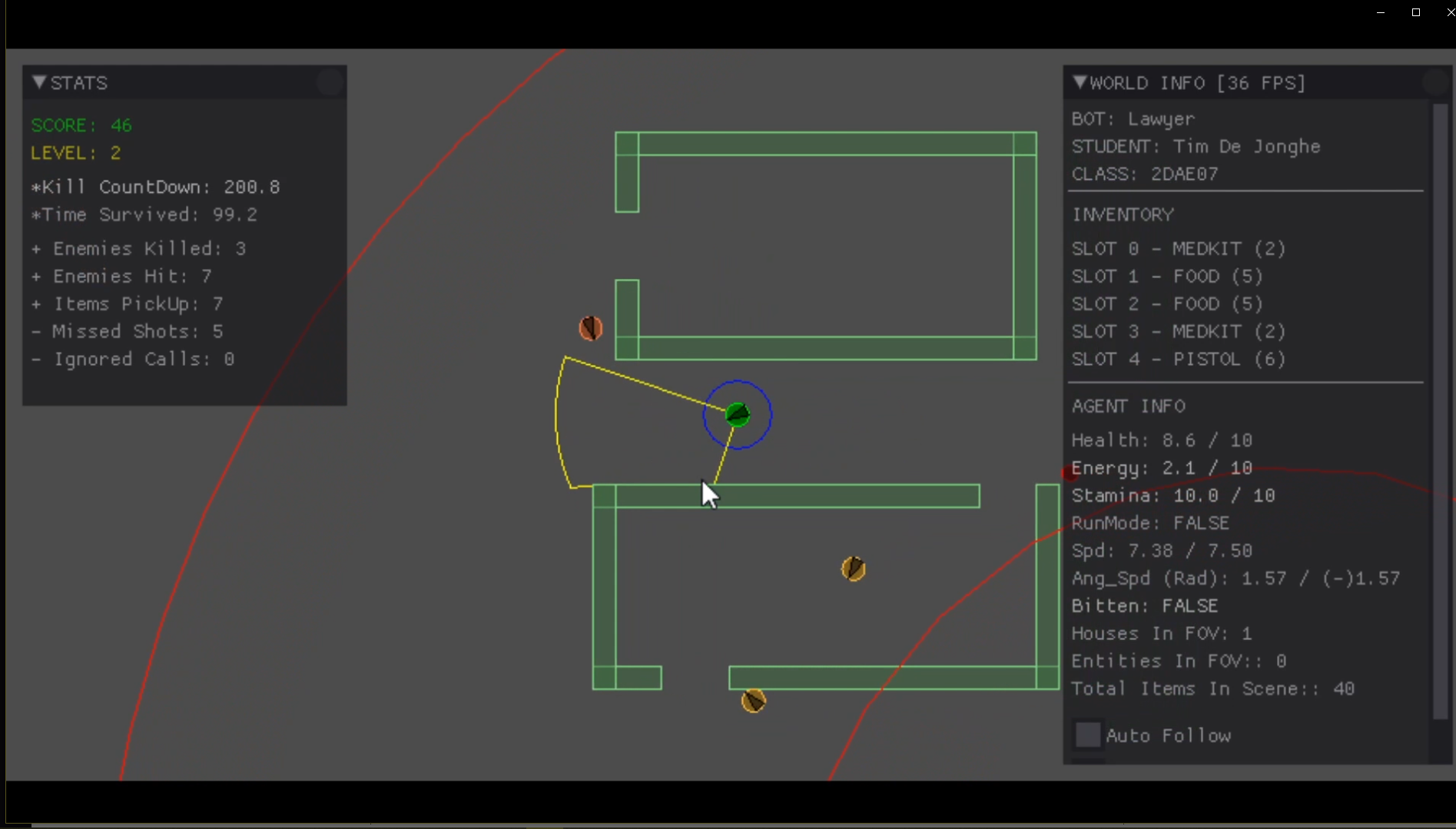The width and height of the screenshot is (1456, 829).
Task: Collapse the STATS panel triangle
Action: tap(39, 82)
